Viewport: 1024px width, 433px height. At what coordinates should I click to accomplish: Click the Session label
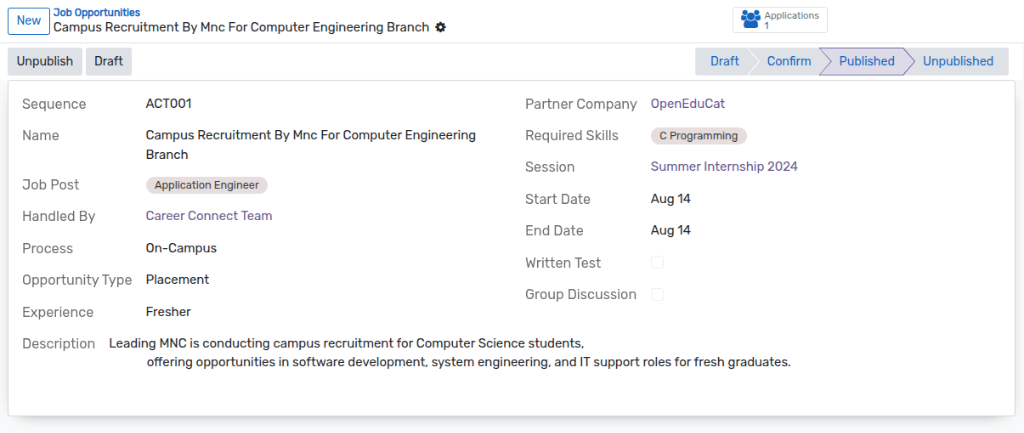coord(550,167)
